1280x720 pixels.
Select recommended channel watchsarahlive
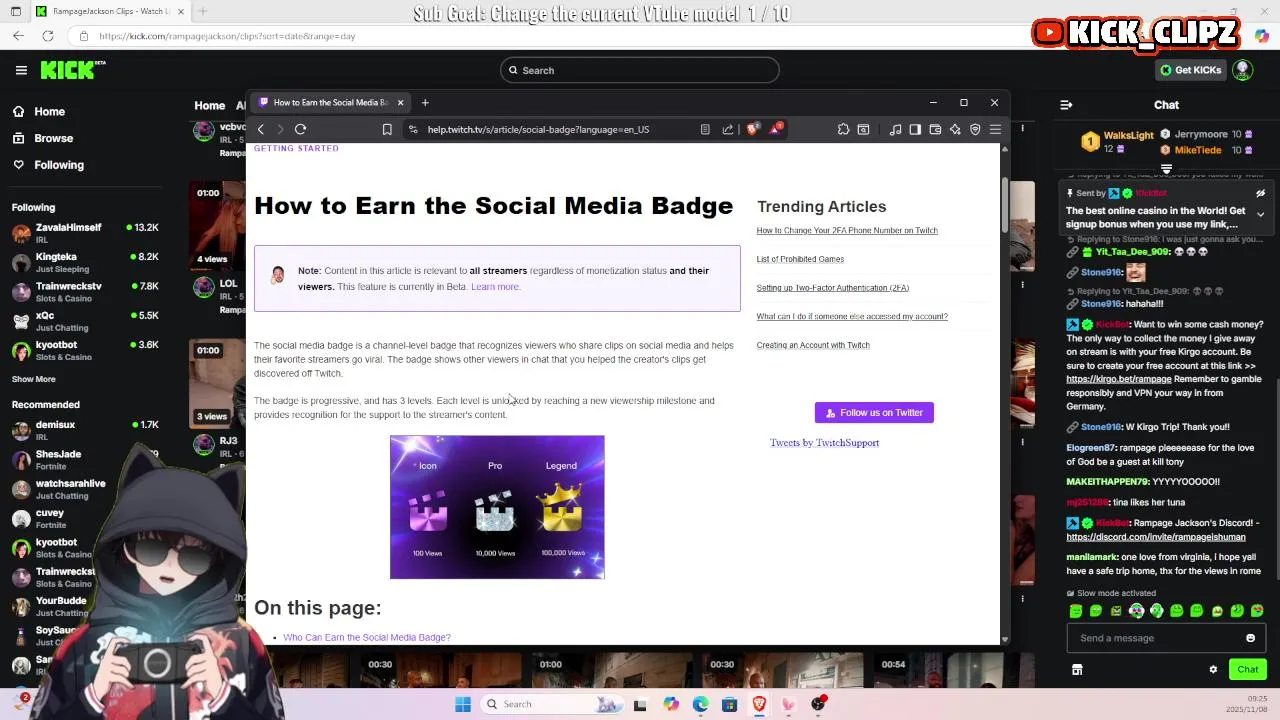(x=85, y=489)
